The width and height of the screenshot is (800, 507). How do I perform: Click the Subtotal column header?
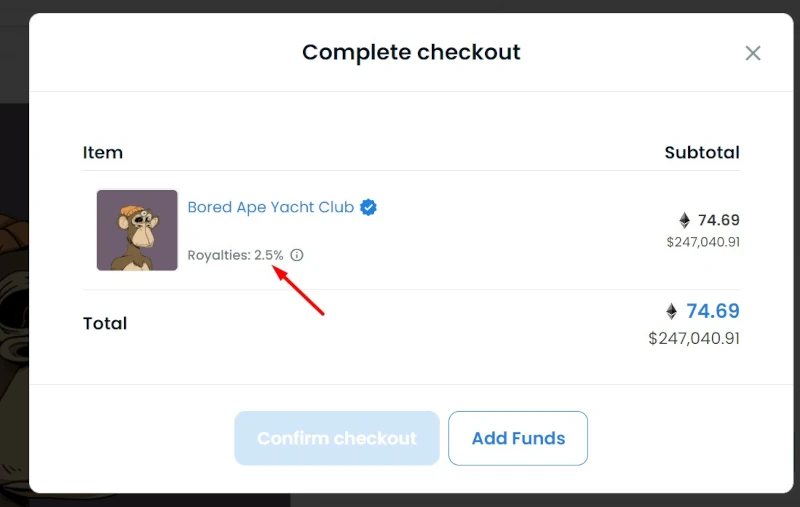pyautogui.click(x=702, y=153)
